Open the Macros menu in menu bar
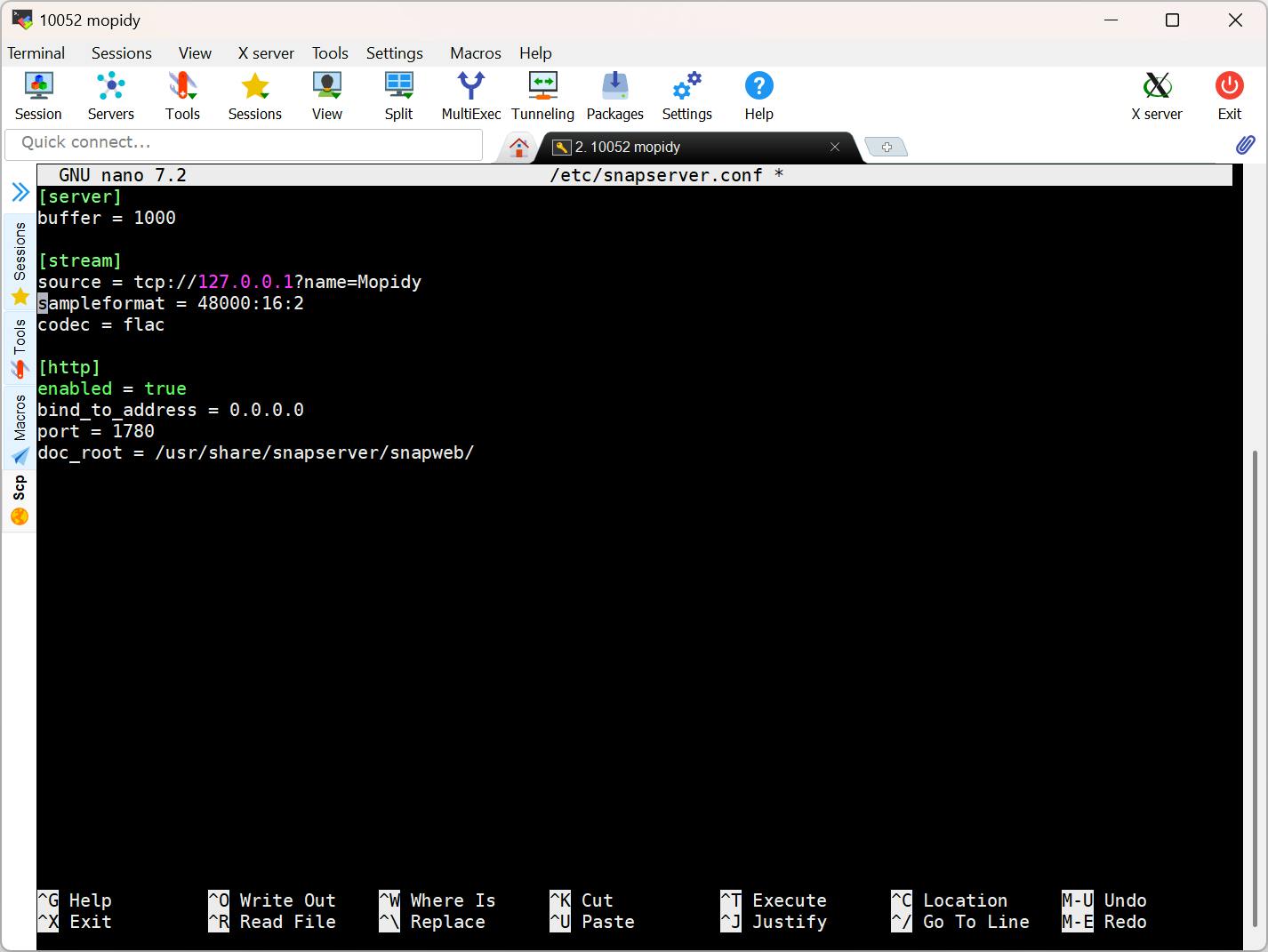This screenshot has height=952, width=1268. (476, 53)
